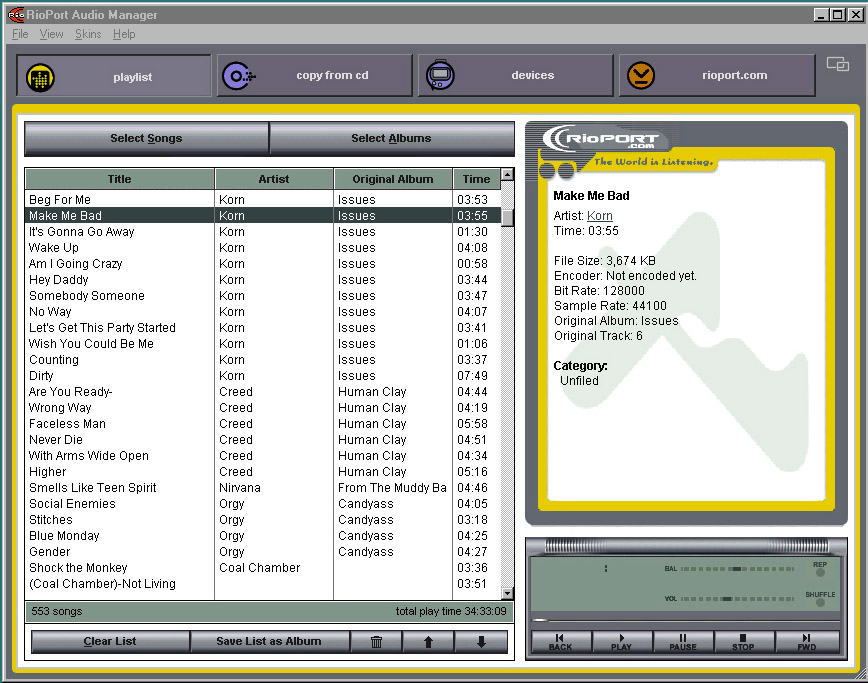The width and height of the screenshot is (868, 683).
Task: Click the rioport.com download icon
Action: 641,75
